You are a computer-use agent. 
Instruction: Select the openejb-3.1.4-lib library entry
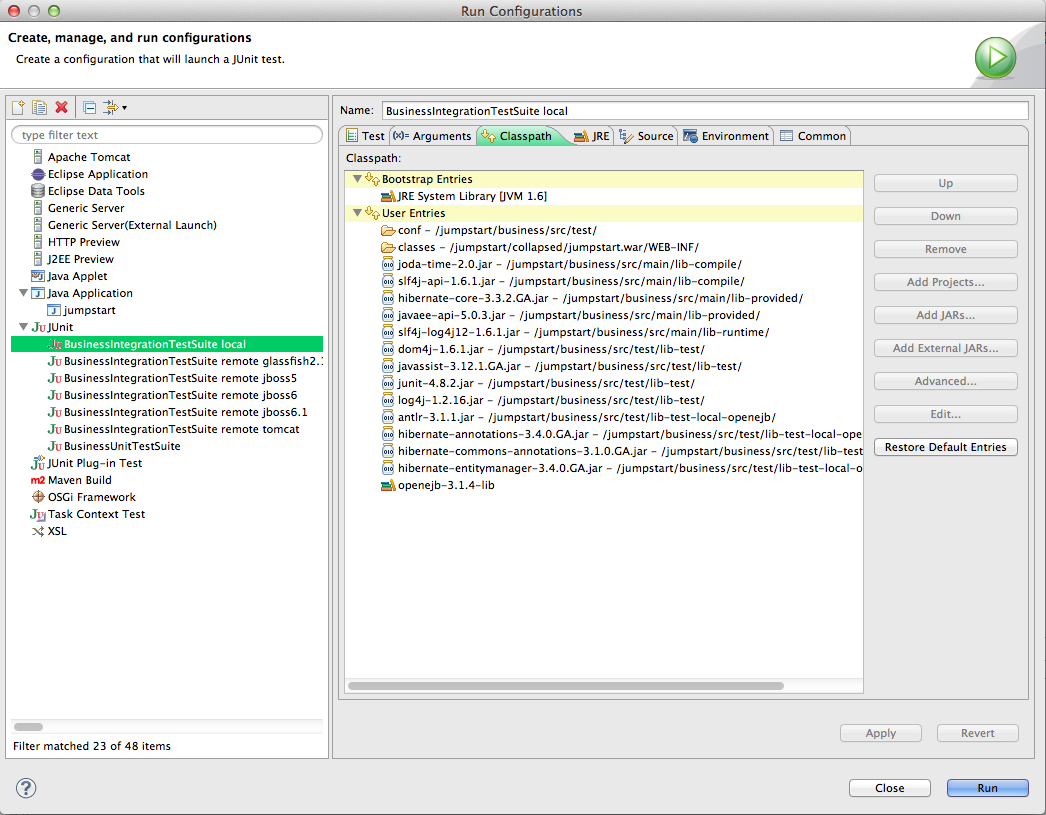tap(445, 485)
